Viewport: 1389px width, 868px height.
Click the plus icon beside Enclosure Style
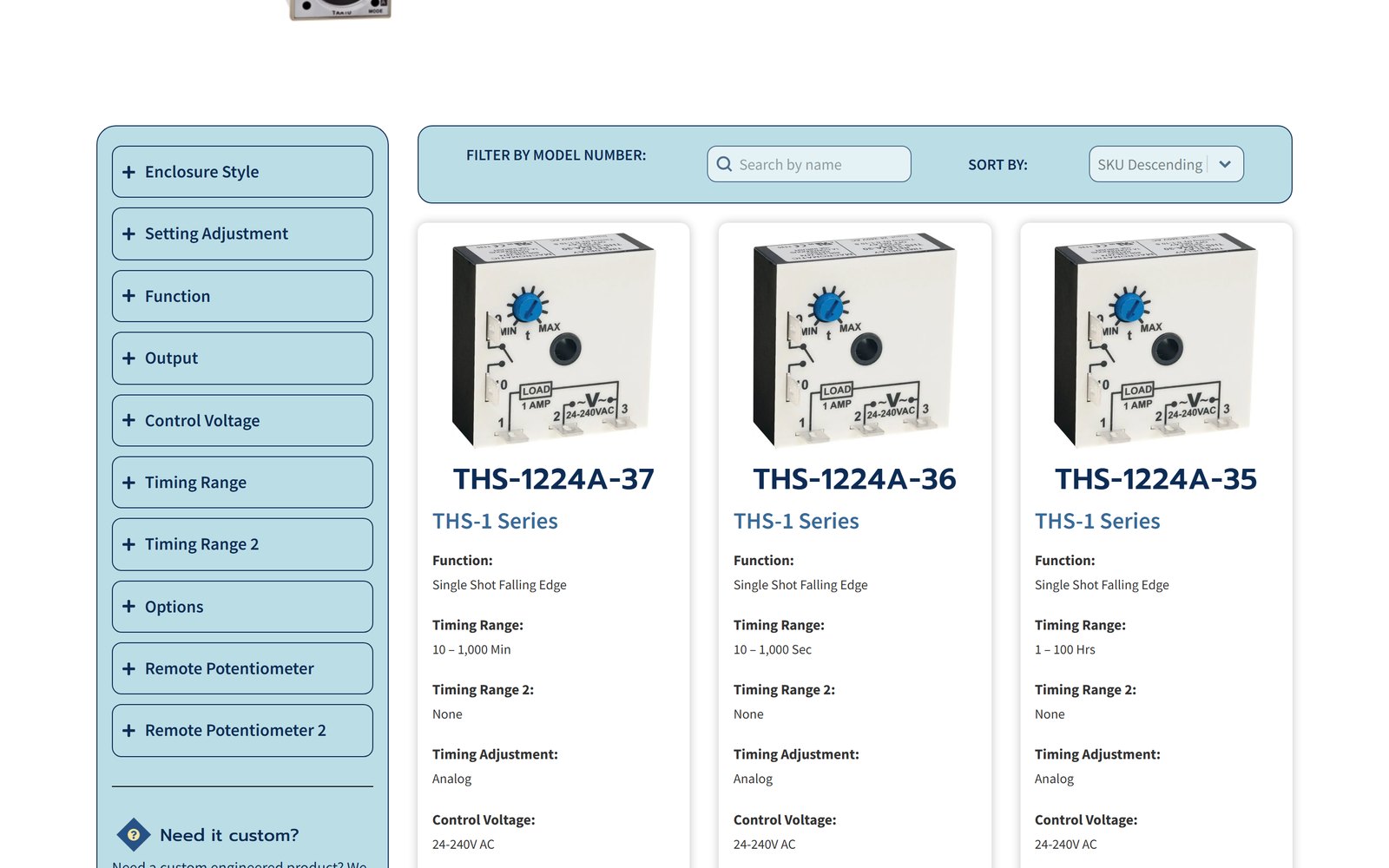(x=128, y=172)
